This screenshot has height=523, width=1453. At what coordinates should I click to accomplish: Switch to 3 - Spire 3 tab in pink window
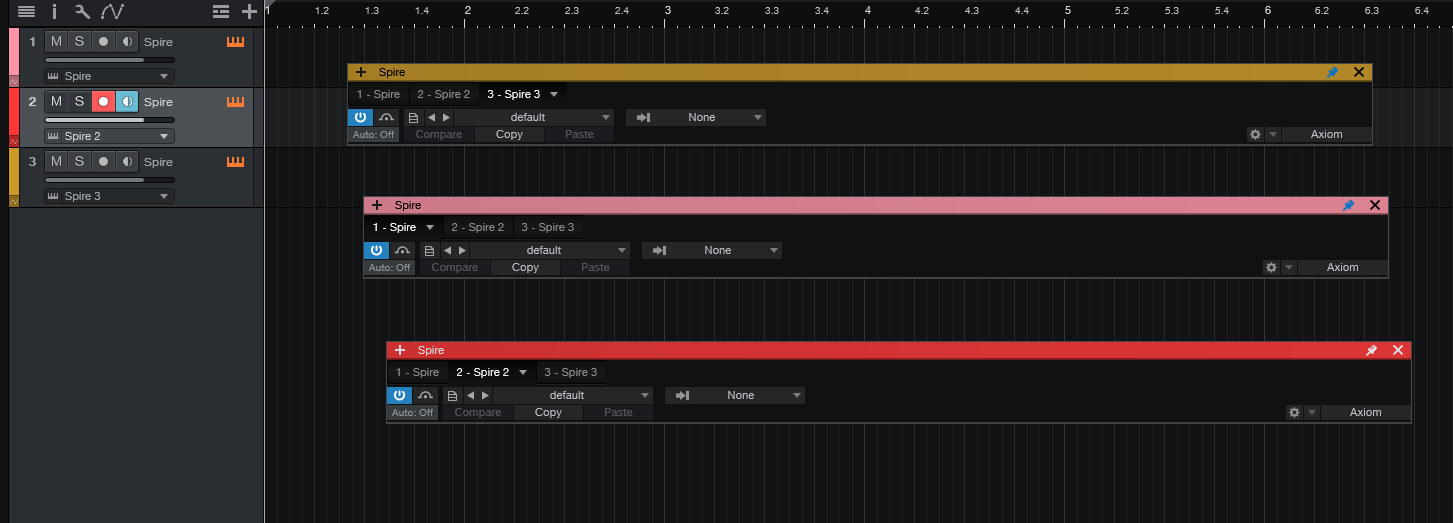point(548,227)
